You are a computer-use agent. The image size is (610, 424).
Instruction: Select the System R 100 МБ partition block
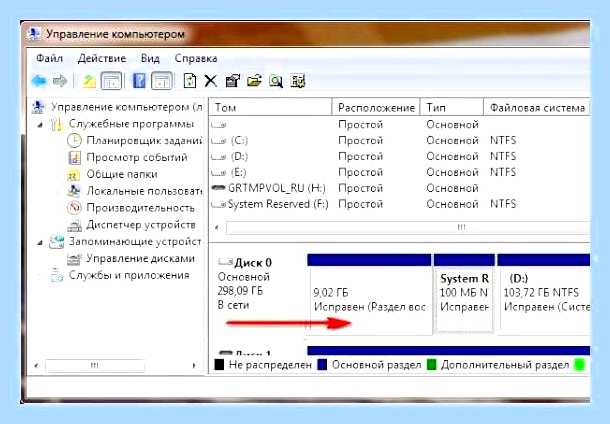click(x=464, y=294)
